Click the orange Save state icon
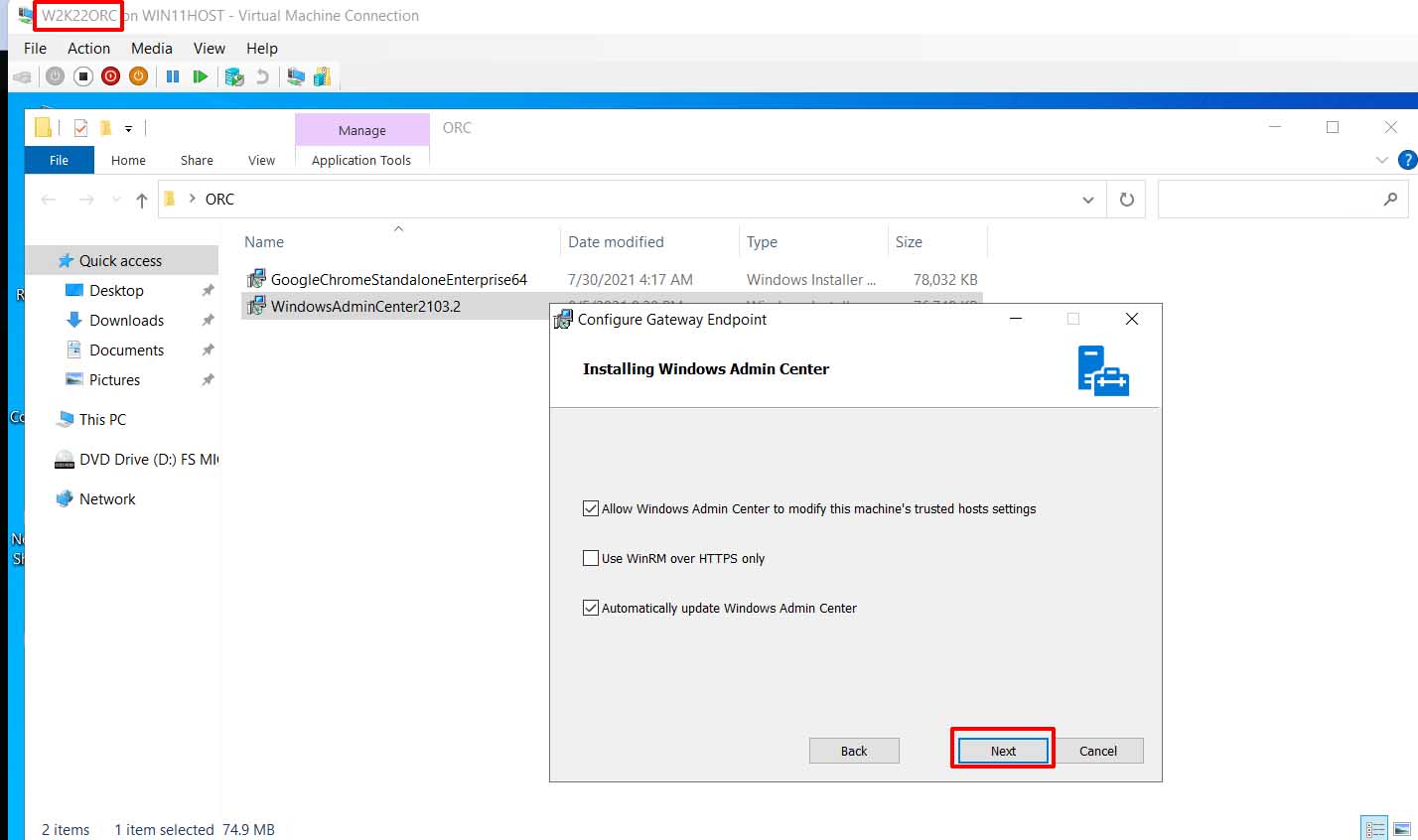The width and height of the screenshot is (1418, 840). (139, 76)
